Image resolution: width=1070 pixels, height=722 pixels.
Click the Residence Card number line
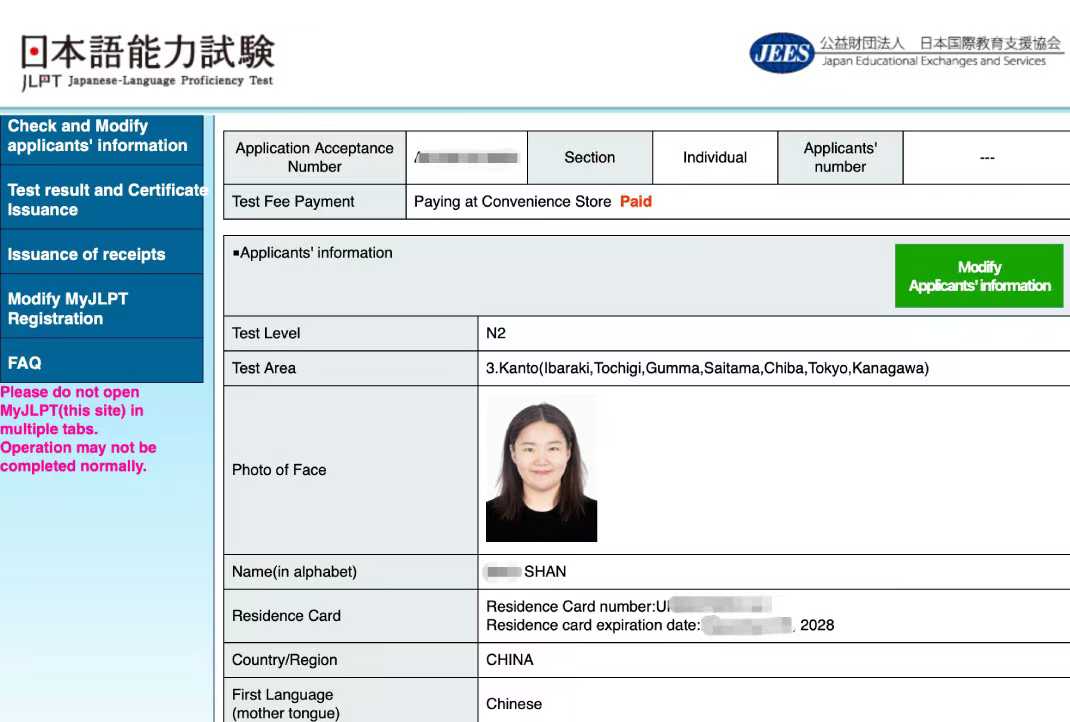pyautogui.click(x=628, y=606)
